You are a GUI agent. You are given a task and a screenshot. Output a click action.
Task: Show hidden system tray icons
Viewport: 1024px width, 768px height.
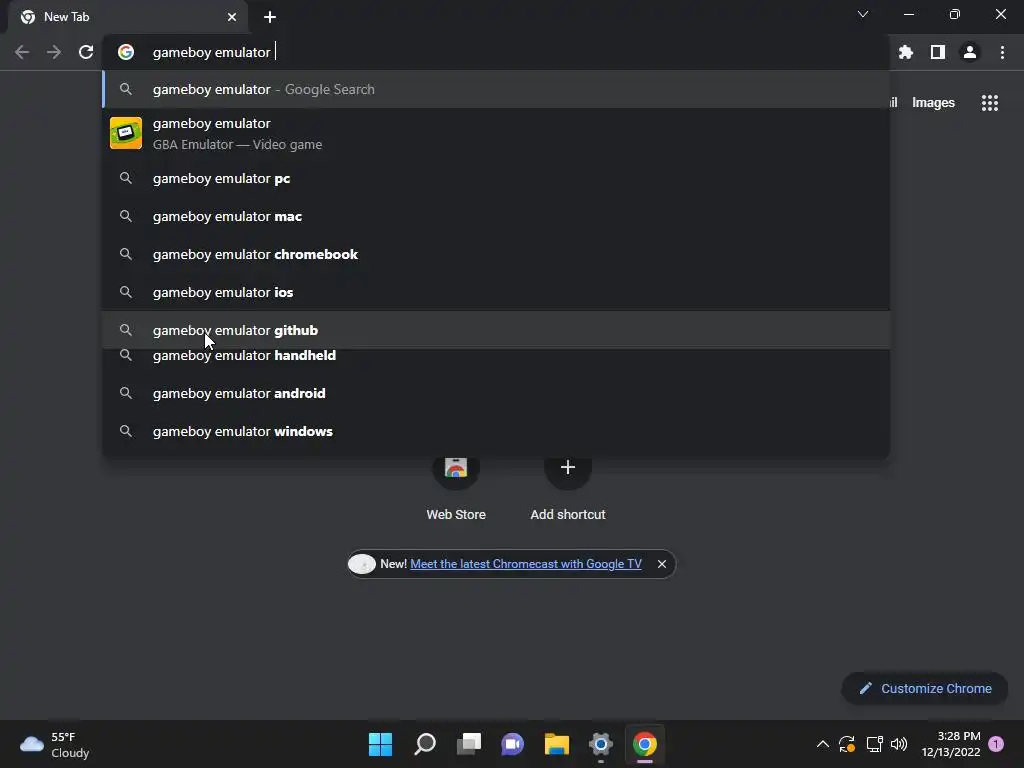click(823, 744)
